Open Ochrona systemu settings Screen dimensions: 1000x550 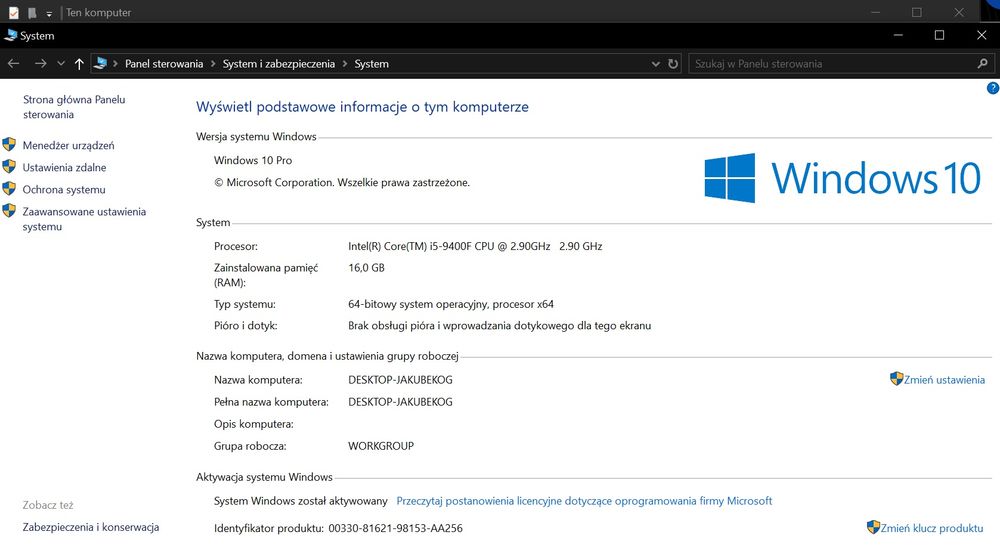(x=64, y=190)
